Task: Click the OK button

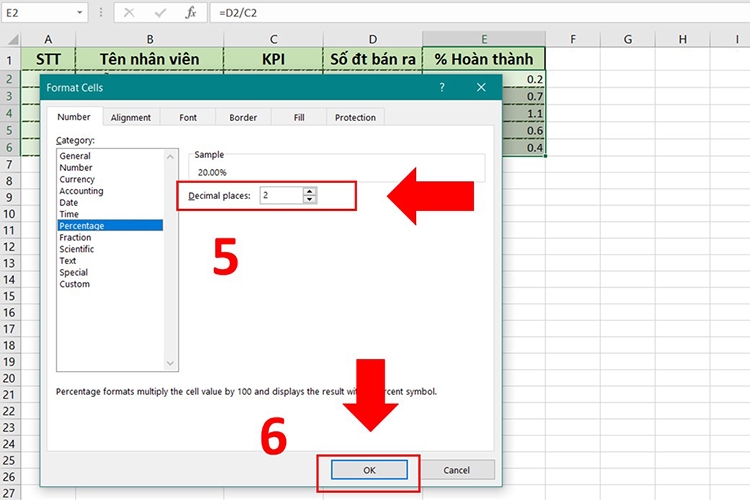Action: [369, 470]
